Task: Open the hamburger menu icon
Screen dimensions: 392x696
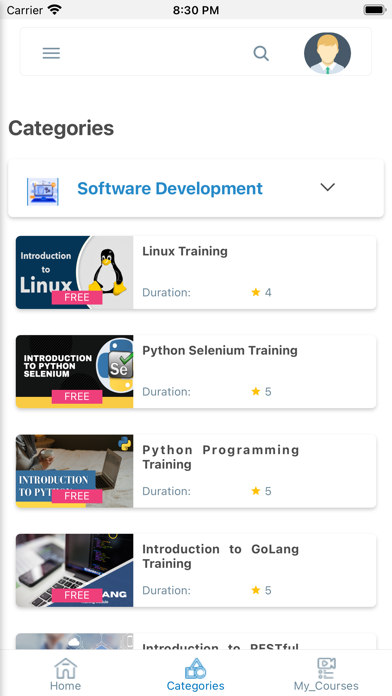Action: 51,53
